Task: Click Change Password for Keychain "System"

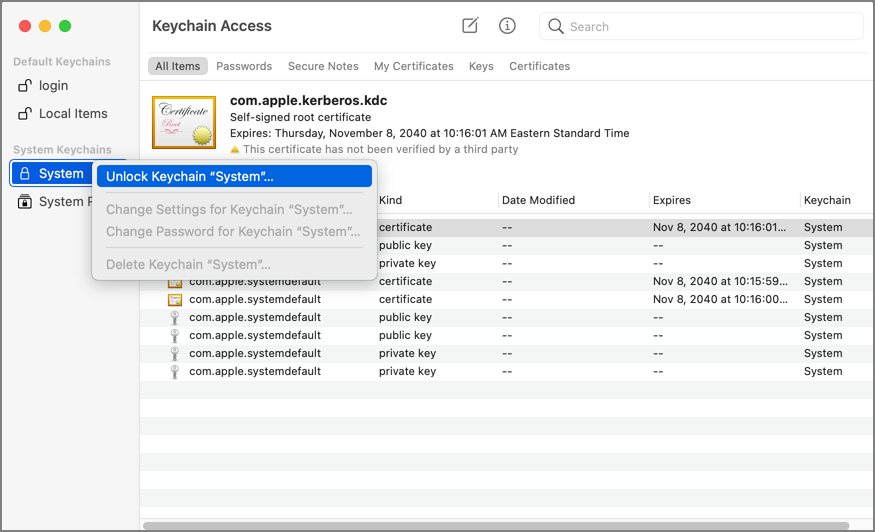Action: (234, 231)
